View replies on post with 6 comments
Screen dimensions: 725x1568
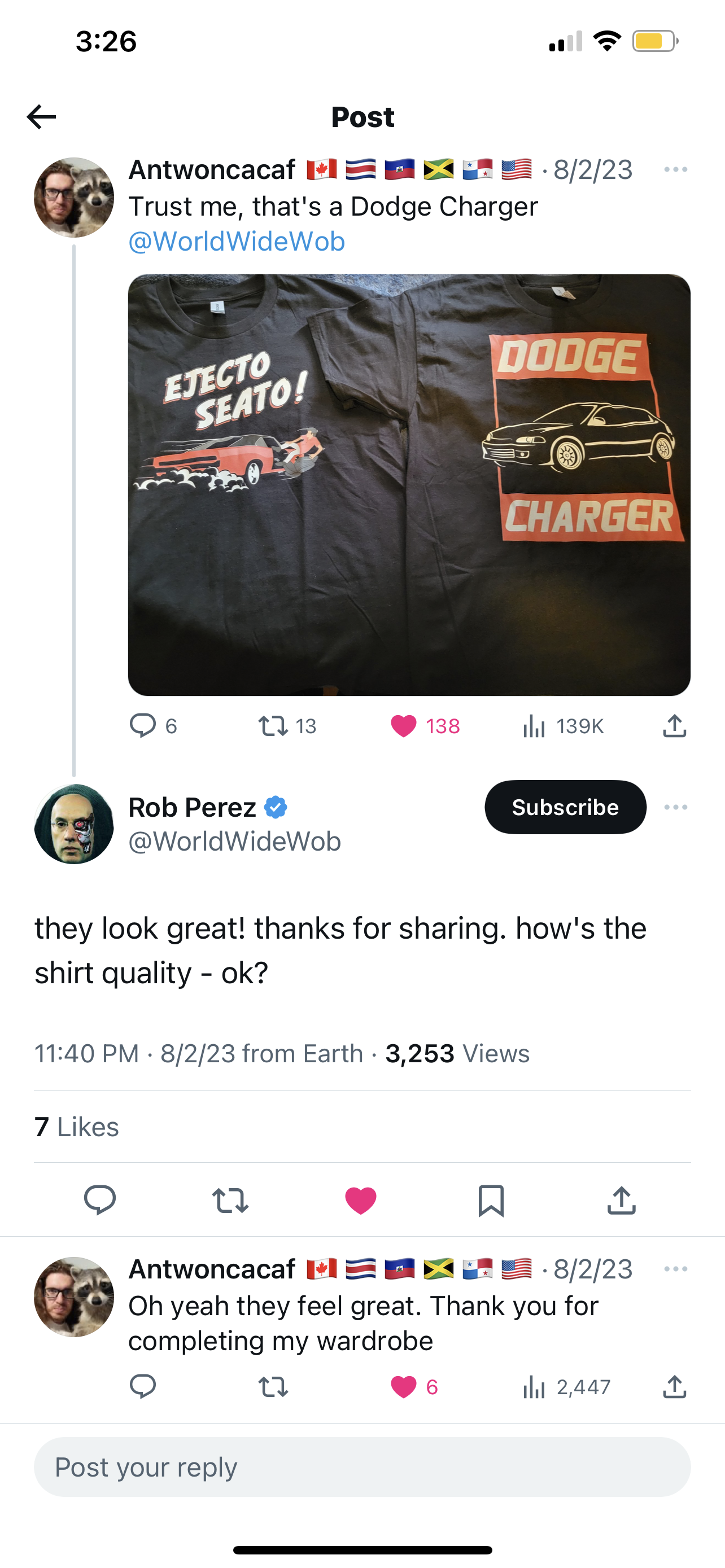(x=143, y=725)
